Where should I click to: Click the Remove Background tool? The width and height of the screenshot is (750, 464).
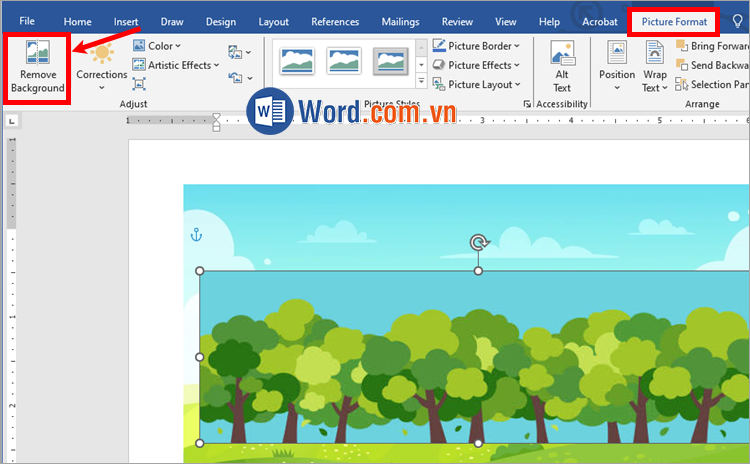37,67
